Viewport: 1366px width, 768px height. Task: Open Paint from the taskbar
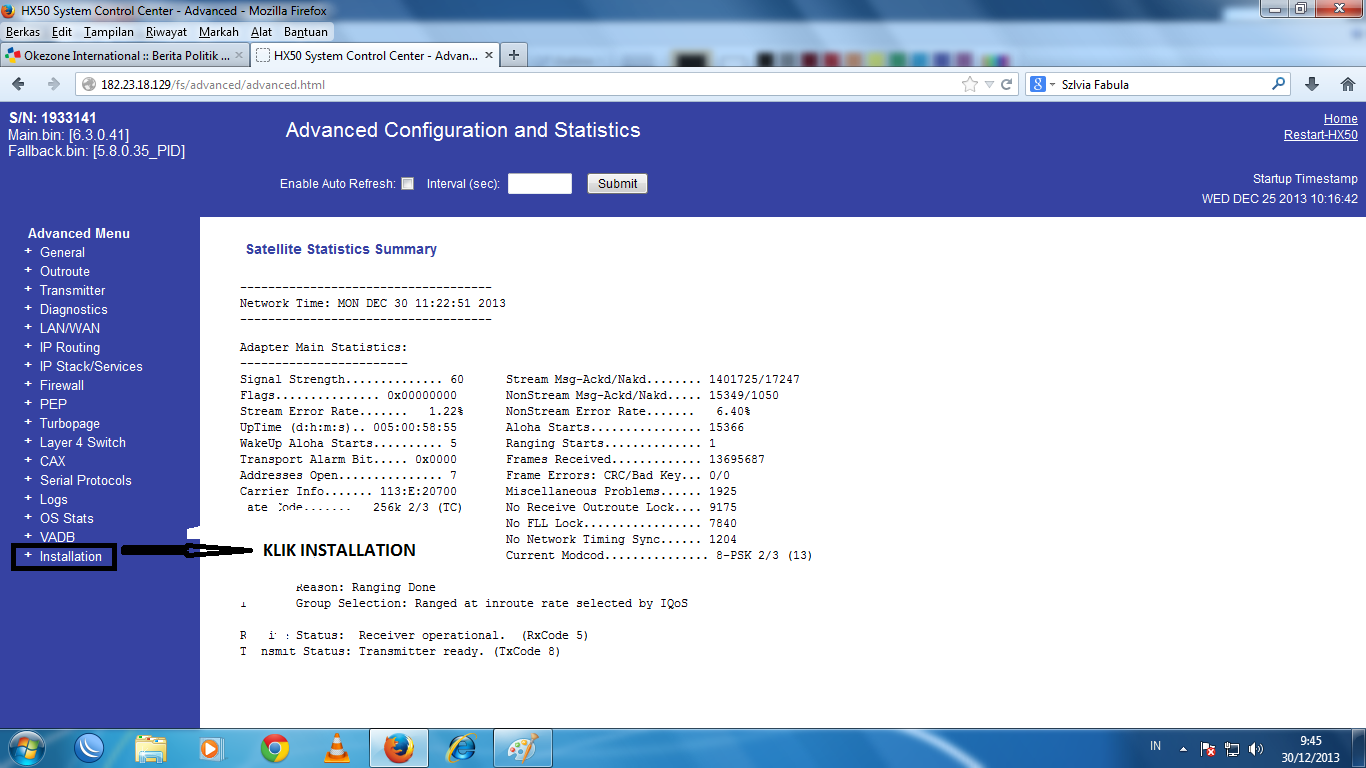522,747
